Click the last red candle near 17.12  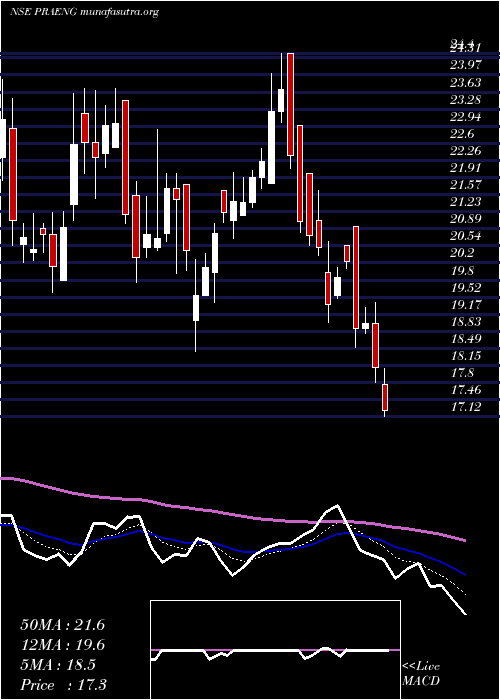pyautogui.click(x=385, y=397)
